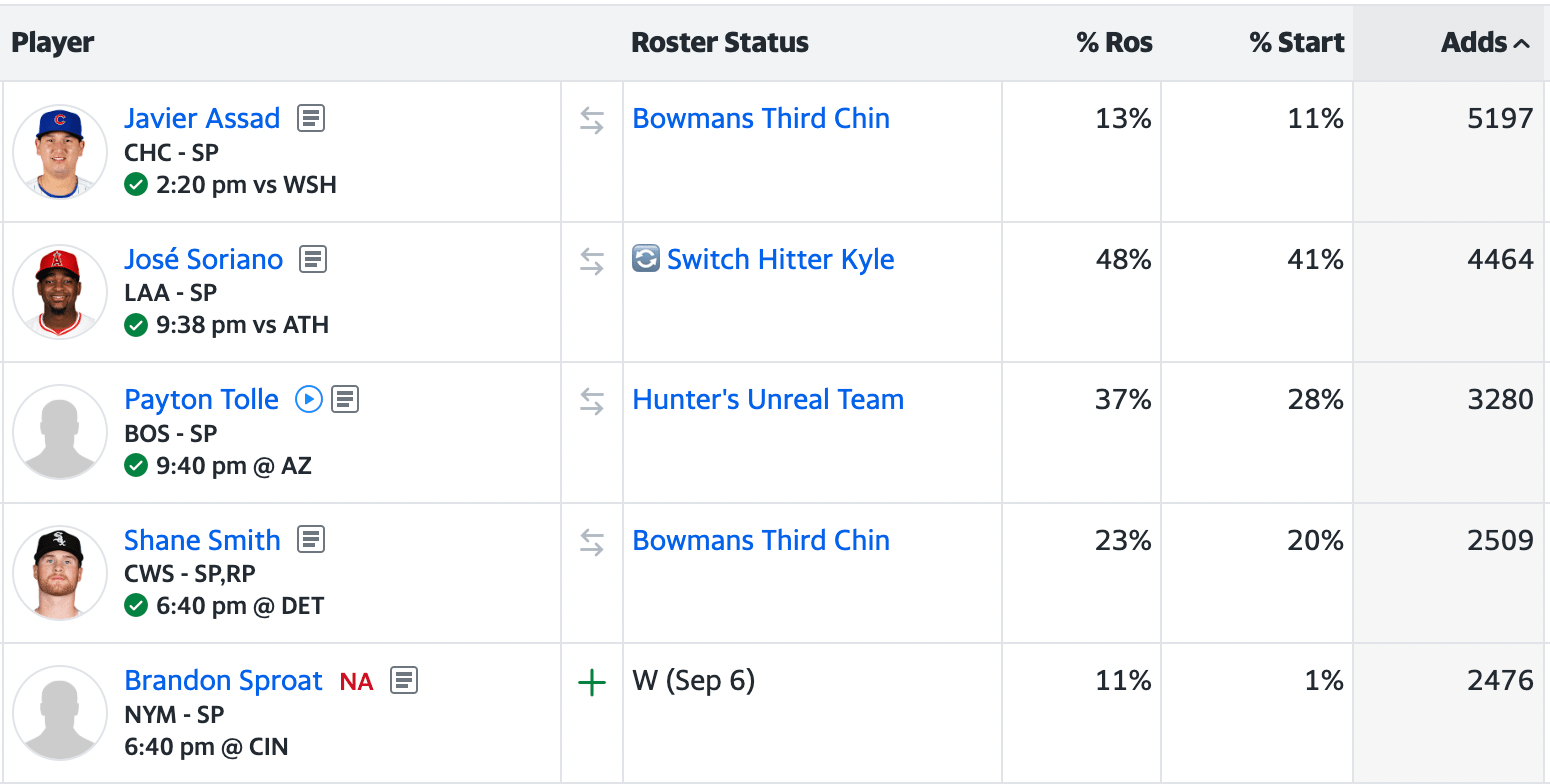Open player notes icon for Shane Smith
The width and height of the screenshot is (1550, 784).
point(311,541)
